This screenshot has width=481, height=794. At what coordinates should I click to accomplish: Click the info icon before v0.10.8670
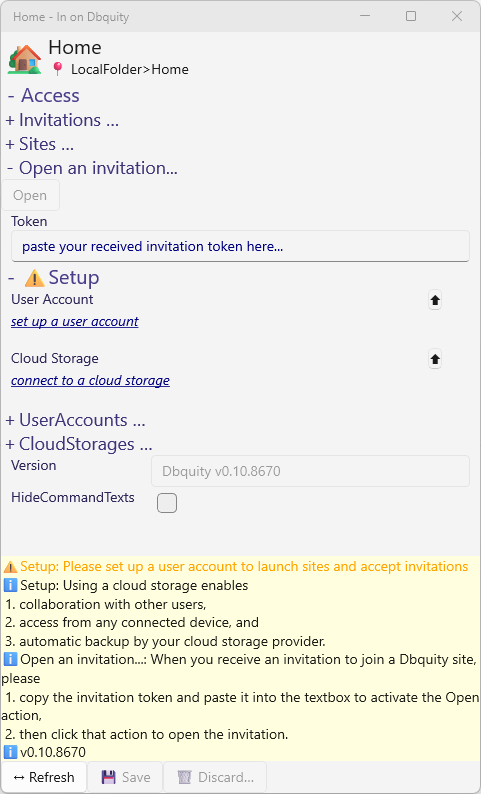pos(10,752)
